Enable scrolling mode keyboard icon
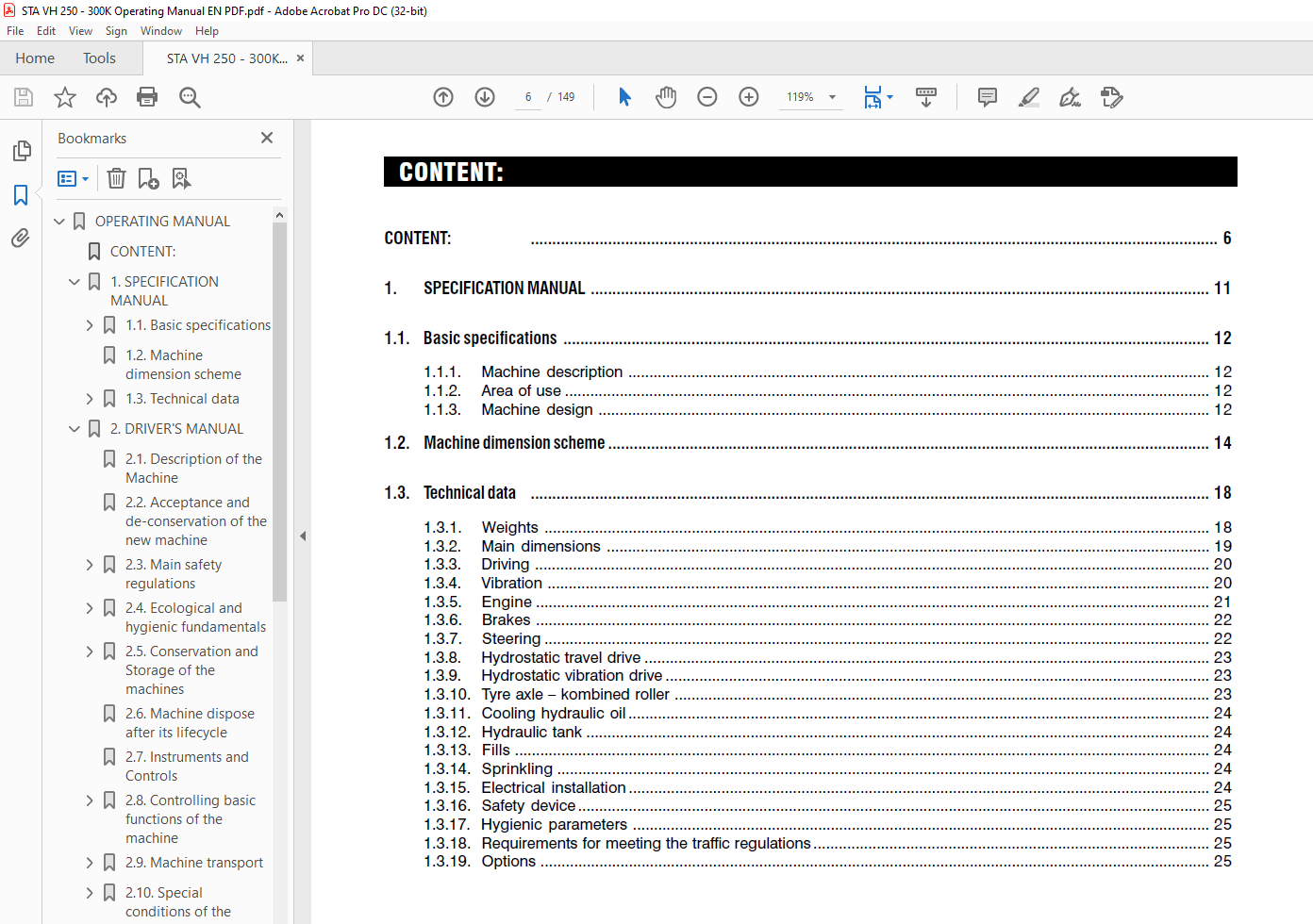The height and width of the screenshot is (924, 1313). [x=926, y=97]
